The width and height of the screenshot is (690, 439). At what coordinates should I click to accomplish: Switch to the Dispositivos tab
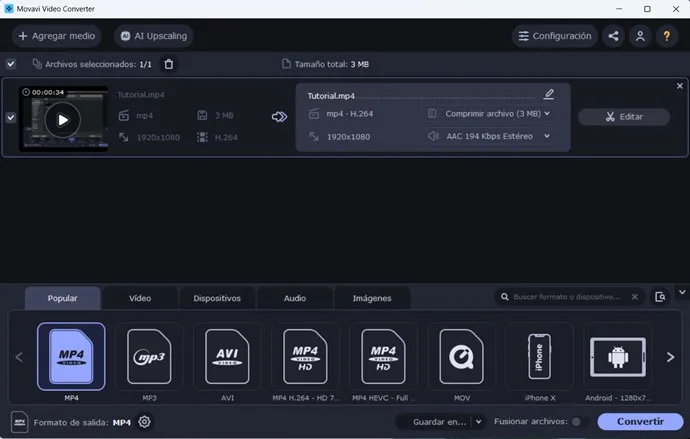tap(217, 298)
